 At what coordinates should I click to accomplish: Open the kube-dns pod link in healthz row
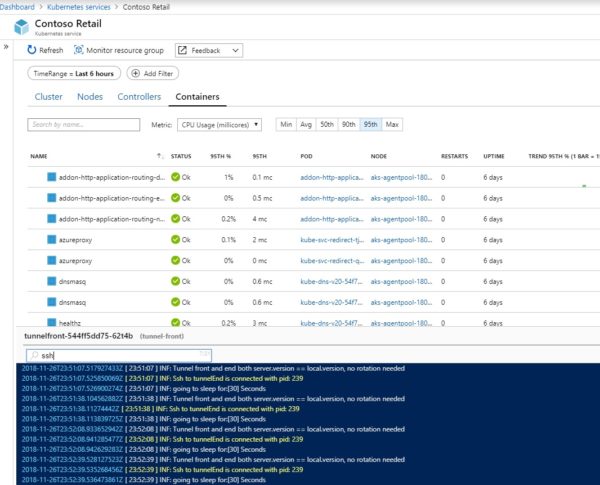coord(331,323)
